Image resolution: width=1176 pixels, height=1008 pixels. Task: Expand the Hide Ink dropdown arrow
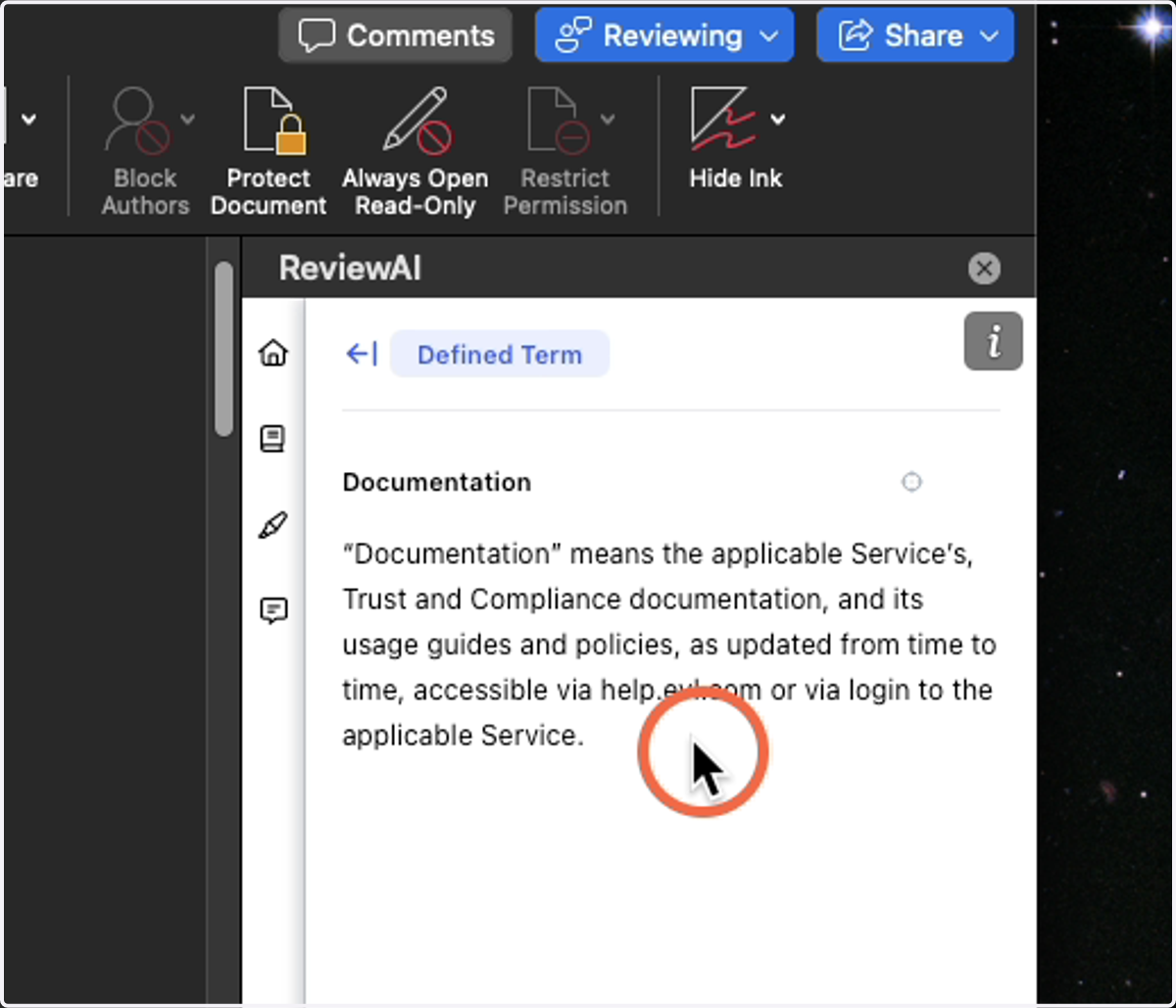[x=778, y=120]
